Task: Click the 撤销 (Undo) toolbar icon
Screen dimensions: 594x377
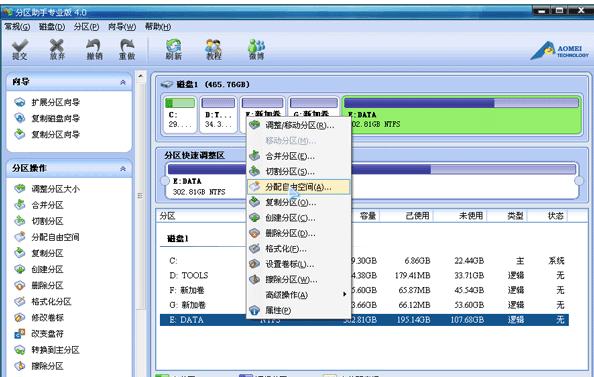Action: [x=94, y=50]
